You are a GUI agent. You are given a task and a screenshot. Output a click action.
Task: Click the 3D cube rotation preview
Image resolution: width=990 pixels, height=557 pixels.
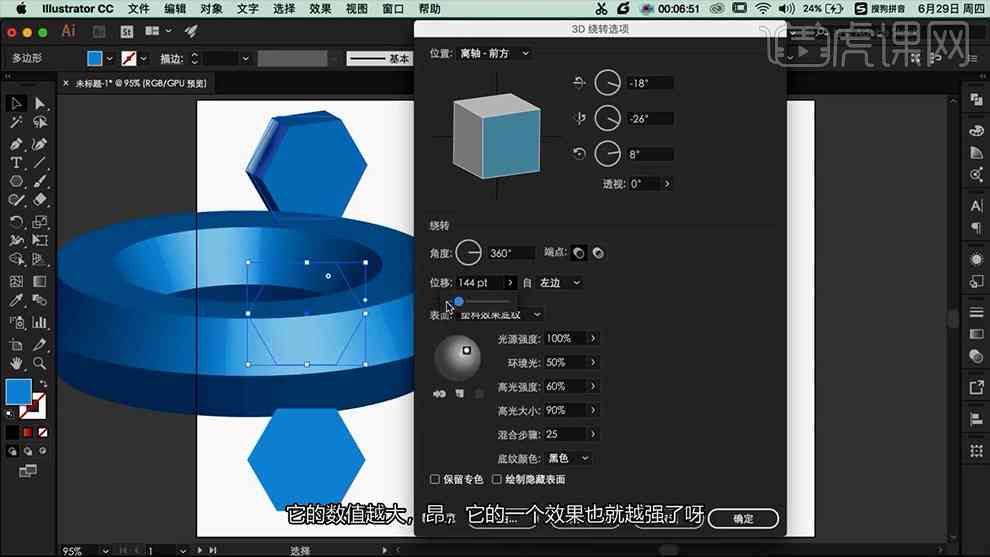497,136
